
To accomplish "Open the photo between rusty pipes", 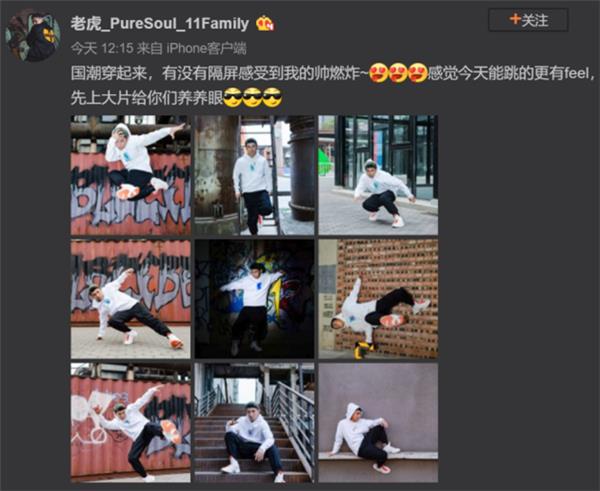I will [x=254, y=175].
